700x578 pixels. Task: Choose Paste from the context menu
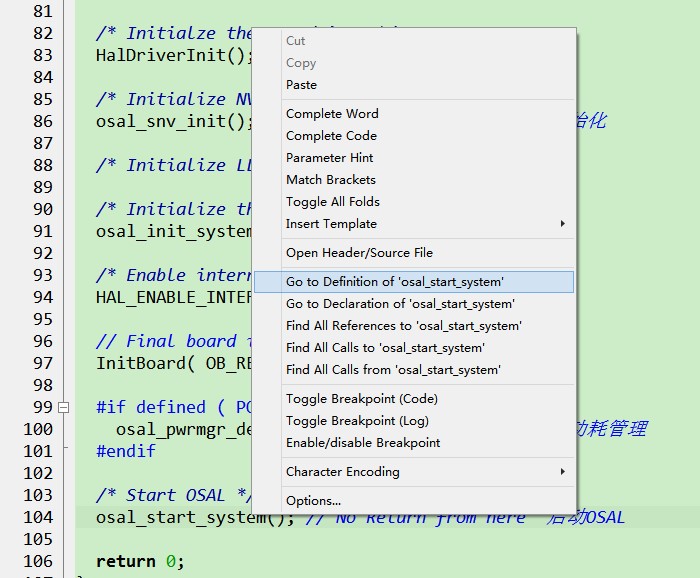point(414,85)
